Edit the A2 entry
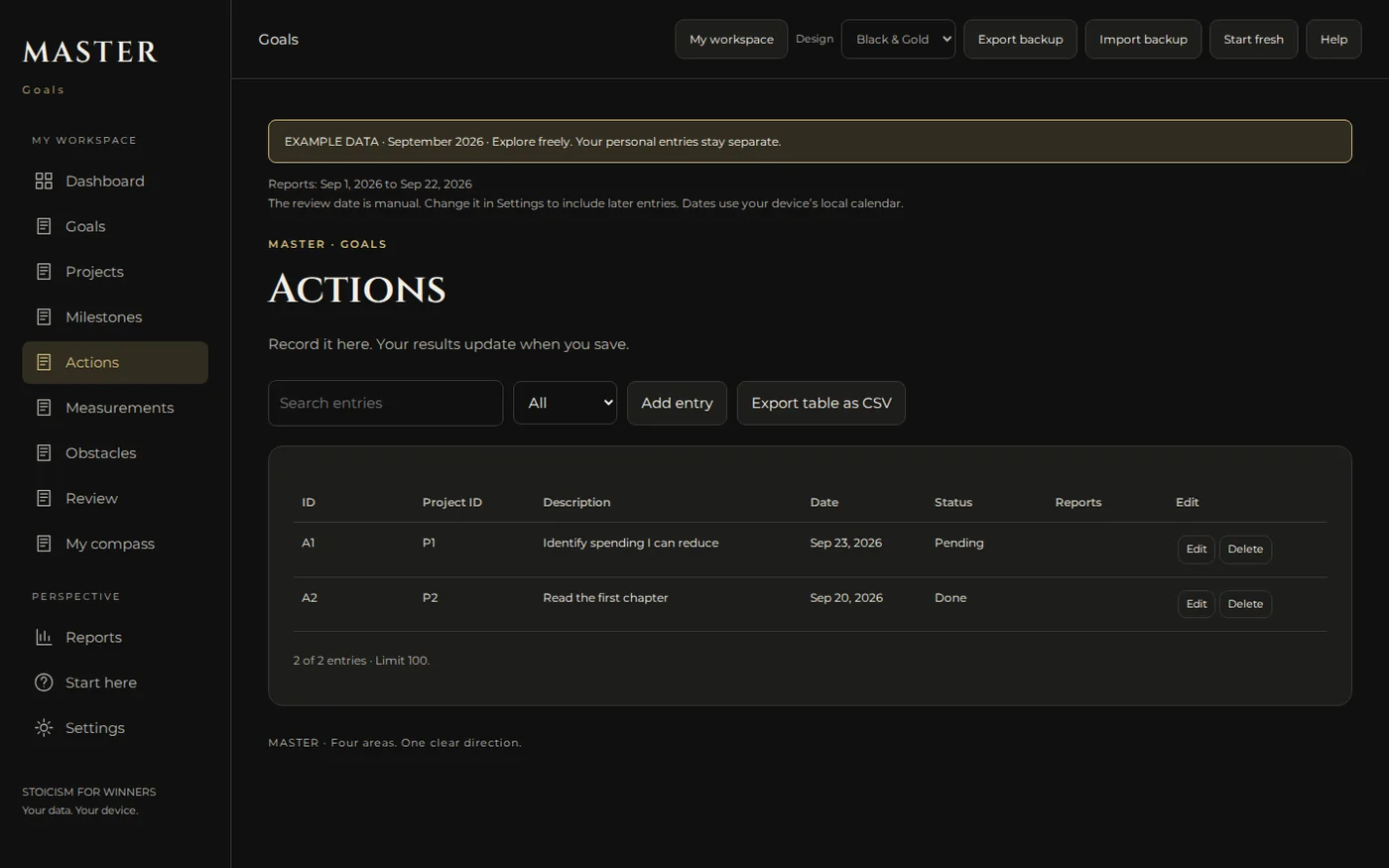Screen dimensions: 1389x868 click(x=1197, y=604)
